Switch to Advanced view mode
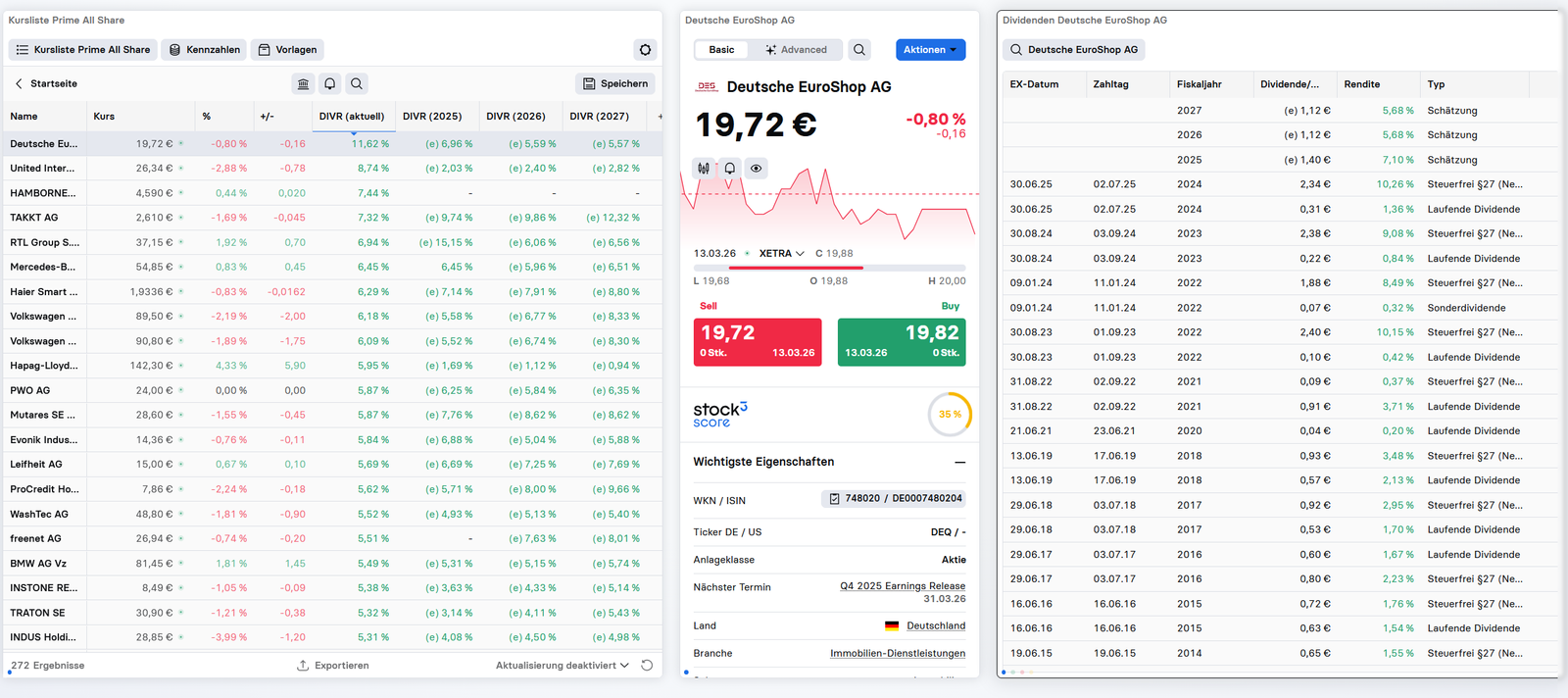 [796, 50]
